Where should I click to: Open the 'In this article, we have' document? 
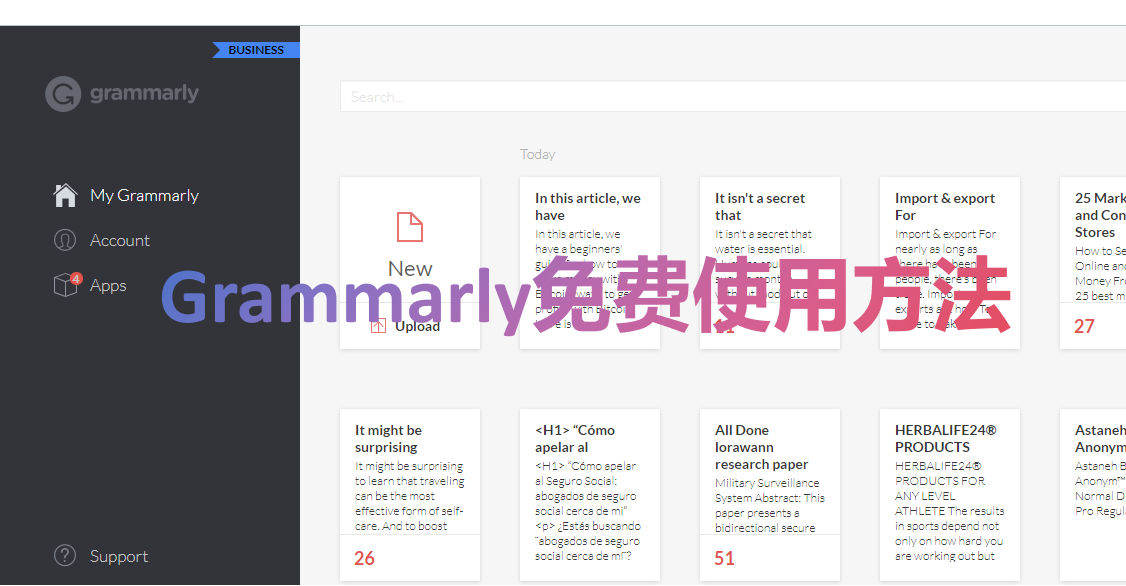[590, 263]
